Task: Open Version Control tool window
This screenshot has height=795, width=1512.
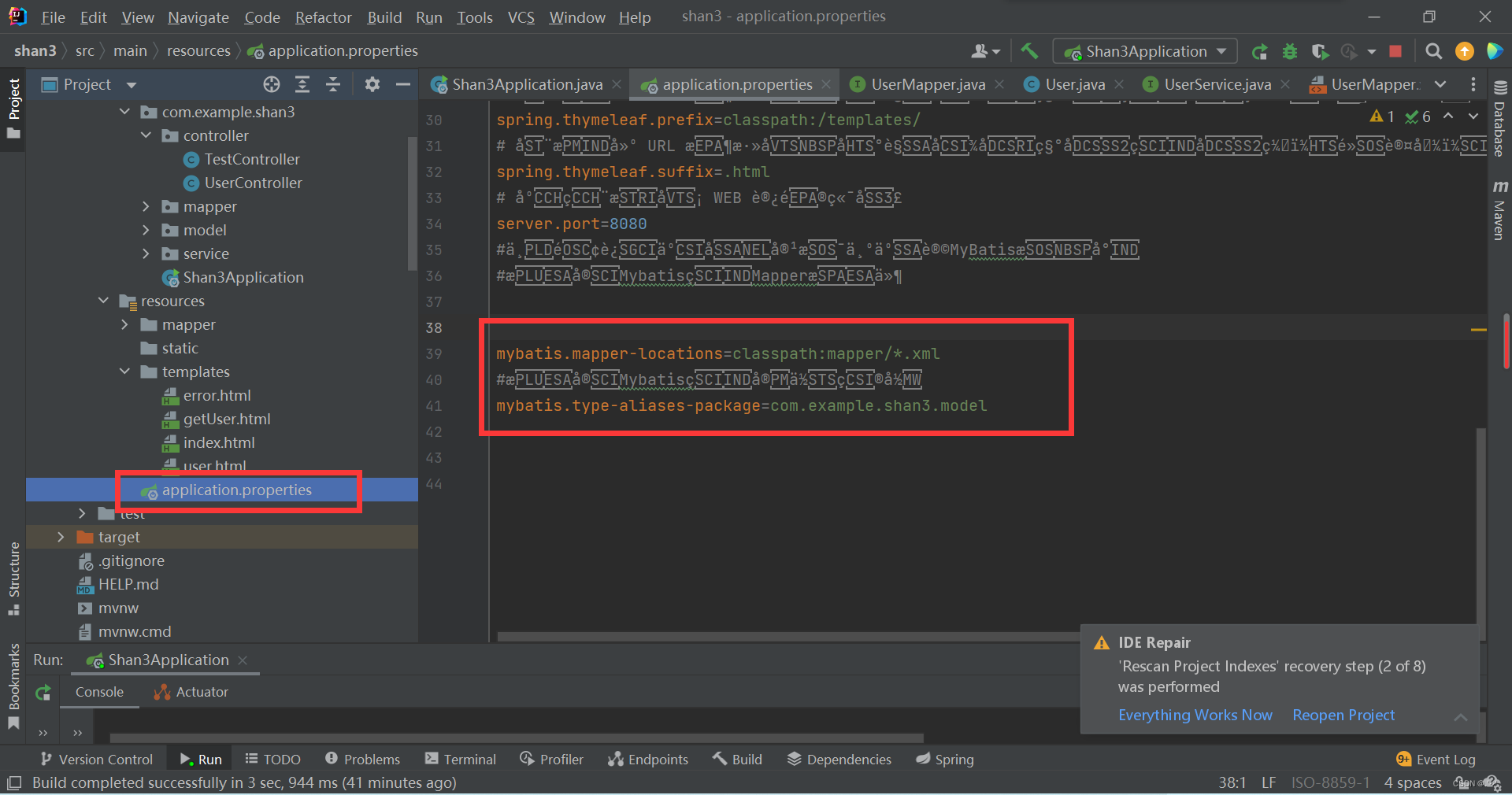Action: (96, 759)
